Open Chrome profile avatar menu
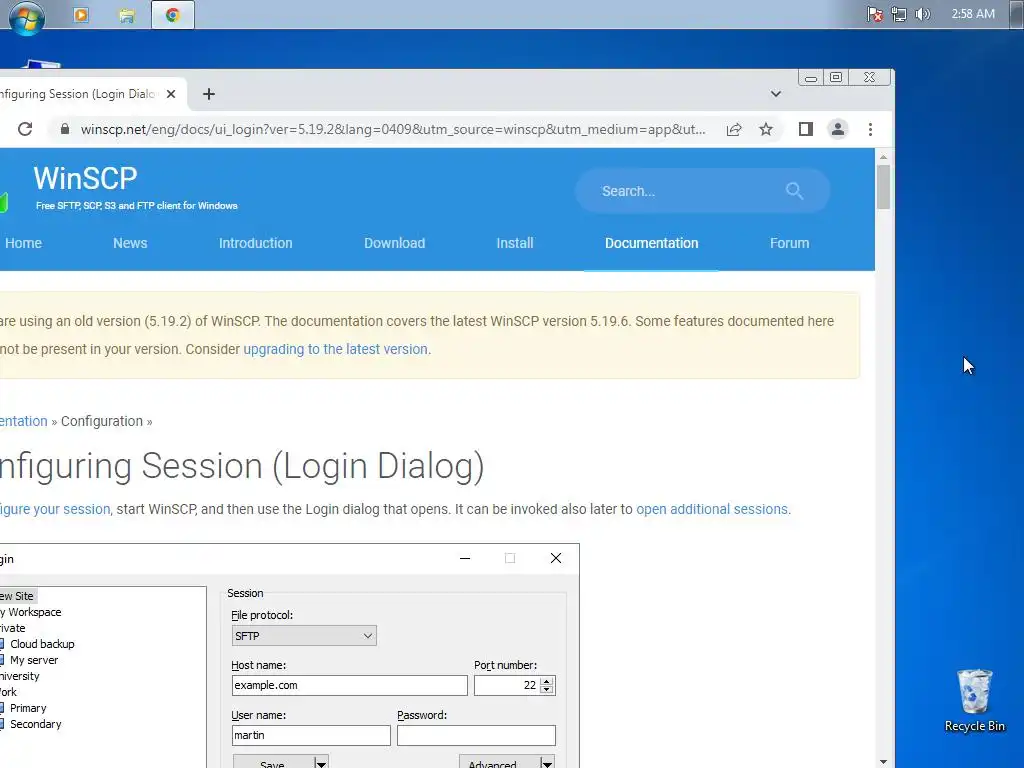Viewport: 1024px width, 768px height. (x=838, y=129)
